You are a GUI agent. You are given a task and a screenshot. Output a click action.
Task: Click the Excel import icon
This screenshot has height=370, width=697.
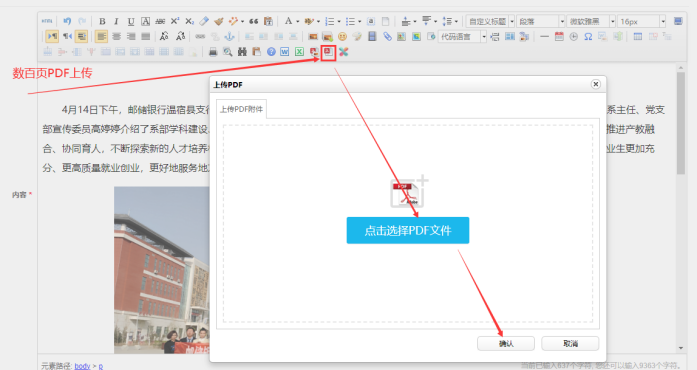click(x=300, y=52)
